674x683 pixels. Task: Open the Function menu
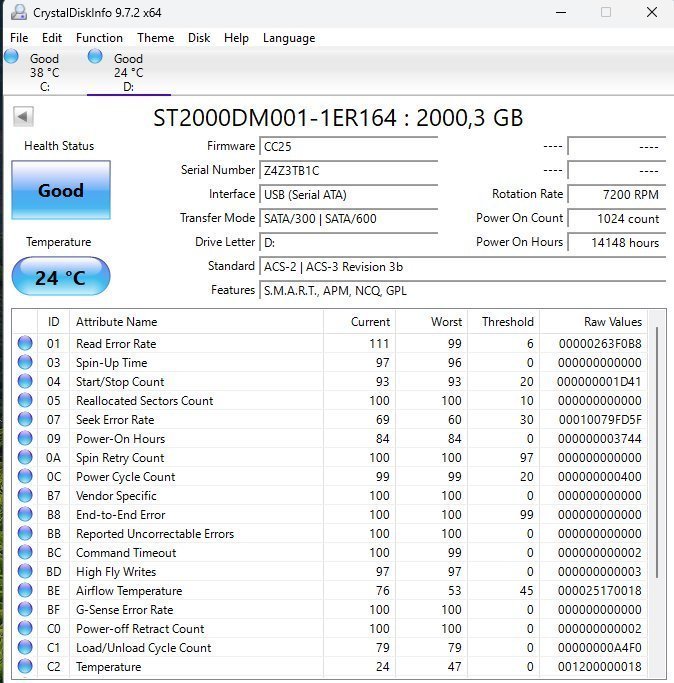[99, 38]
